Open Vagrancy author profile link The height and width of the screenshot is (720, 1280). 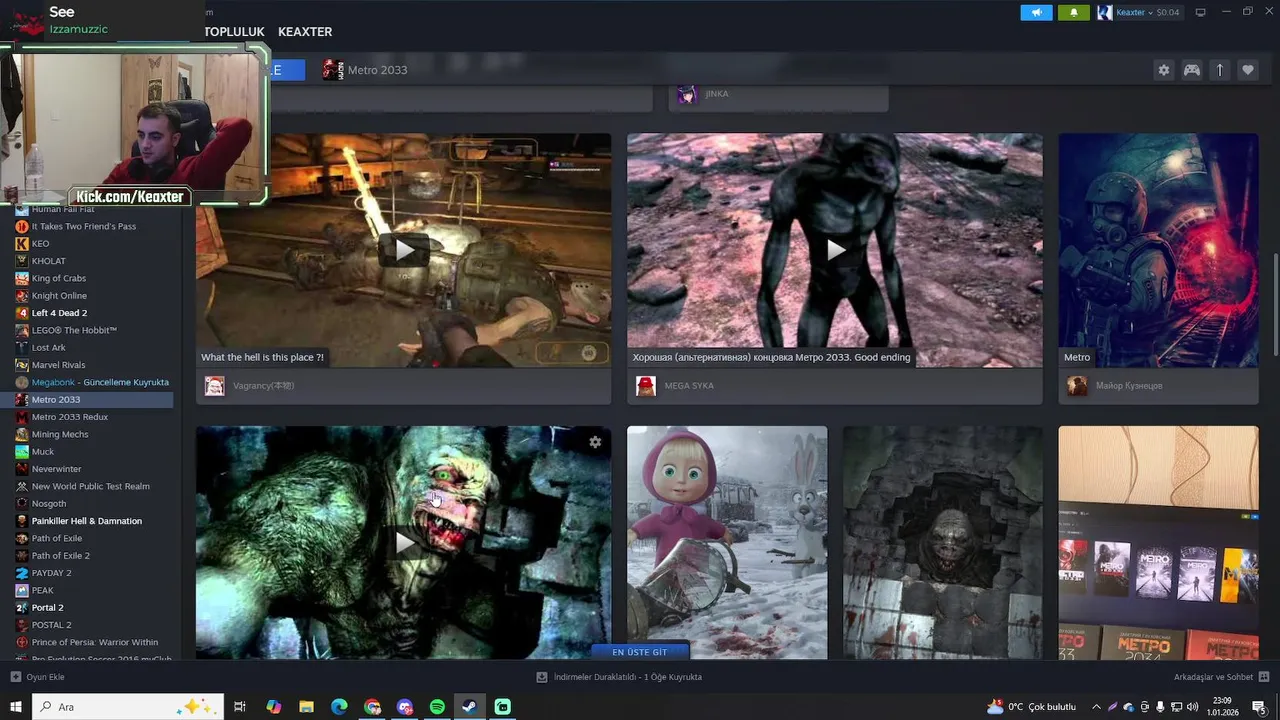click(x=263, y=386)
